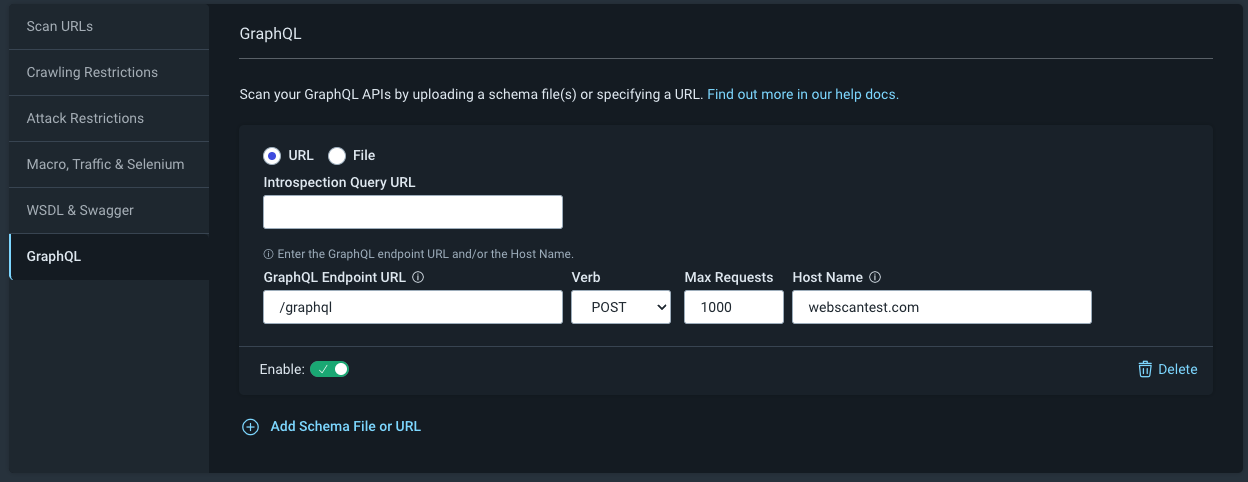Viewport: 1248px width, 482px height.
Task: Click the trash can Delete icon
Action: [x=1145, y=369]
